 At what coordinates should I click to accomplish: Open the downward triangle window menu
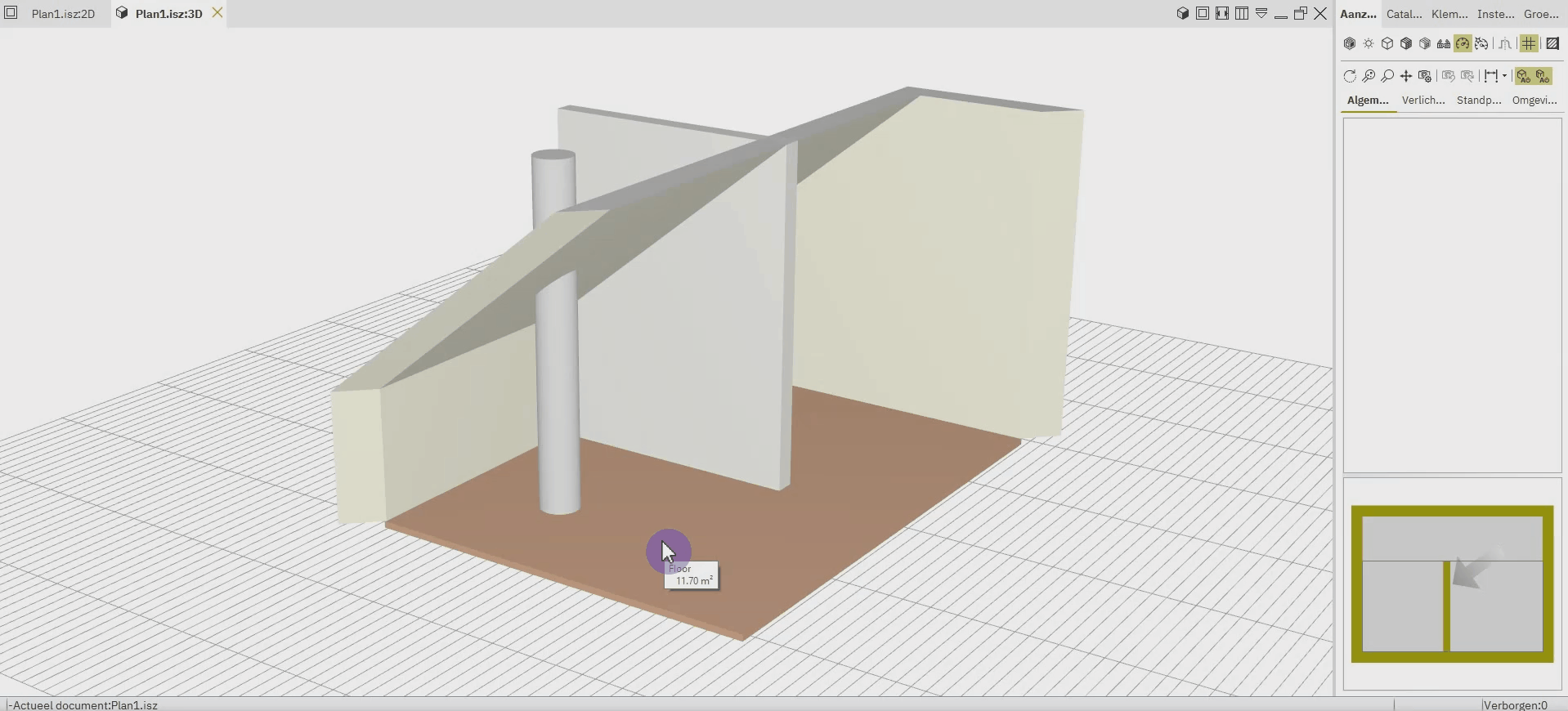click(x=1261, y=13)
